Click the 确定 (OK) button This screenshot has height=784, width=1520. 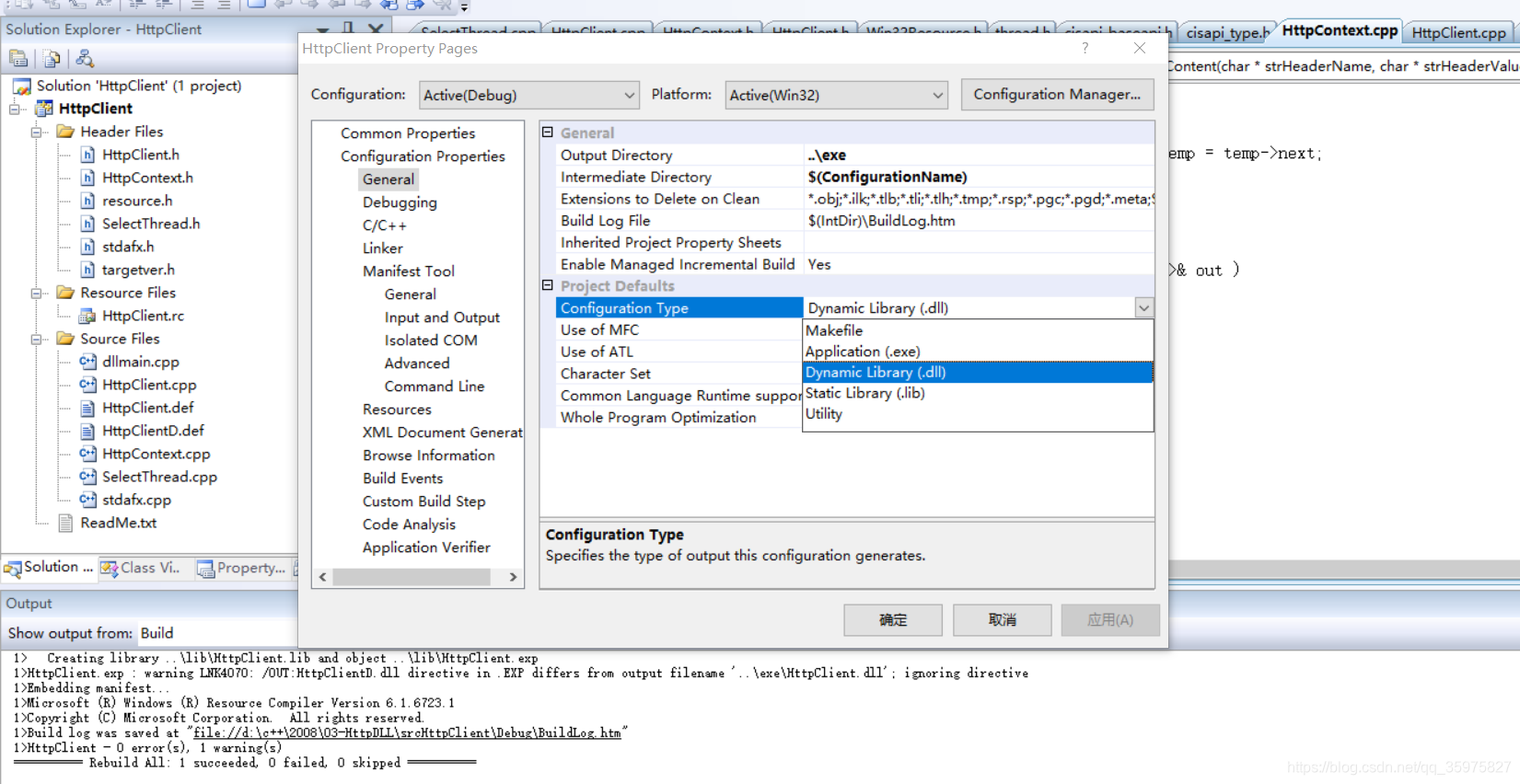pyautogui.click(x=892, y=620)
